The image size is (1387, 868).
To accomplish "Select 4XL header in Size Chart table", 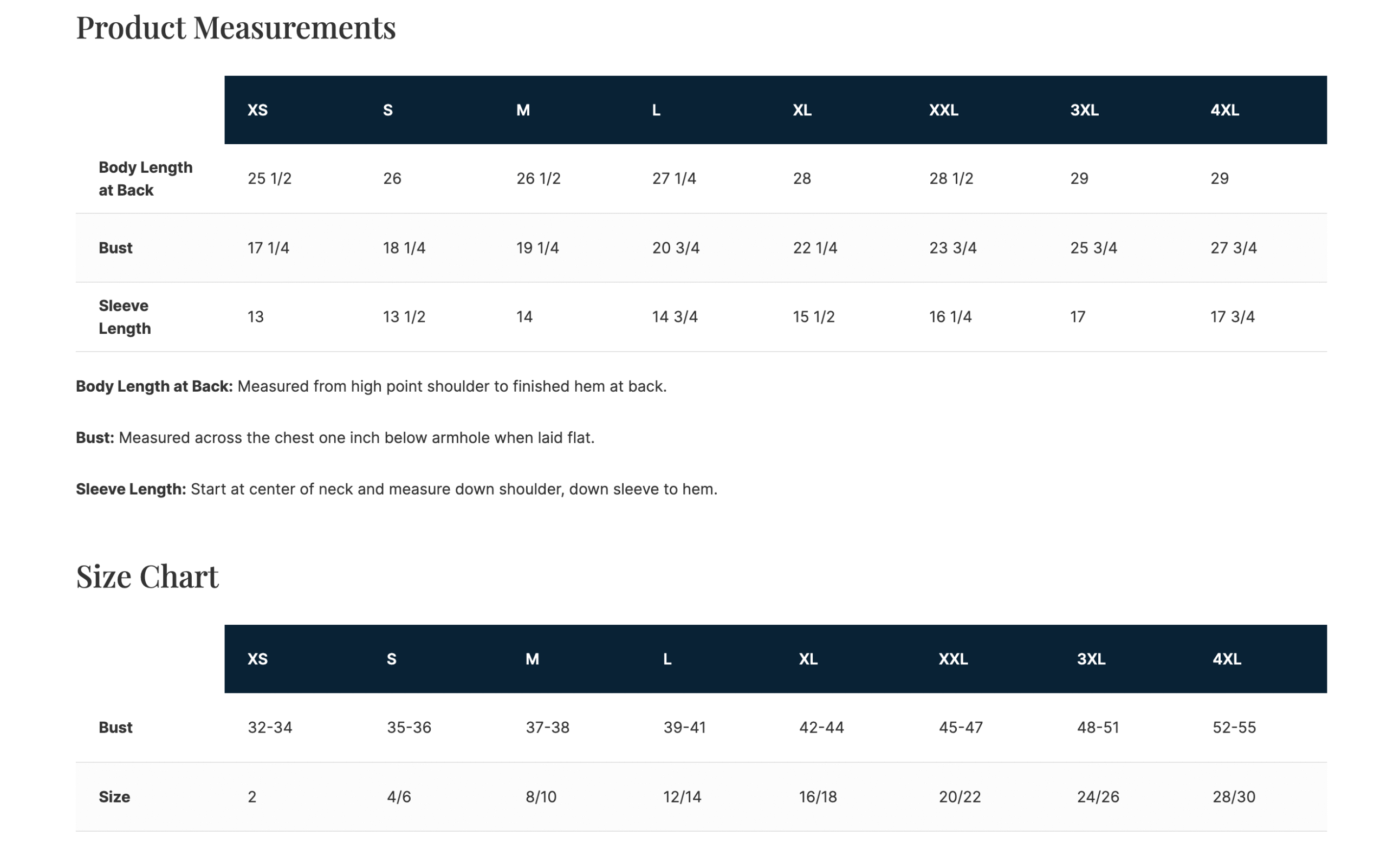I will (x=1226, y=659).
